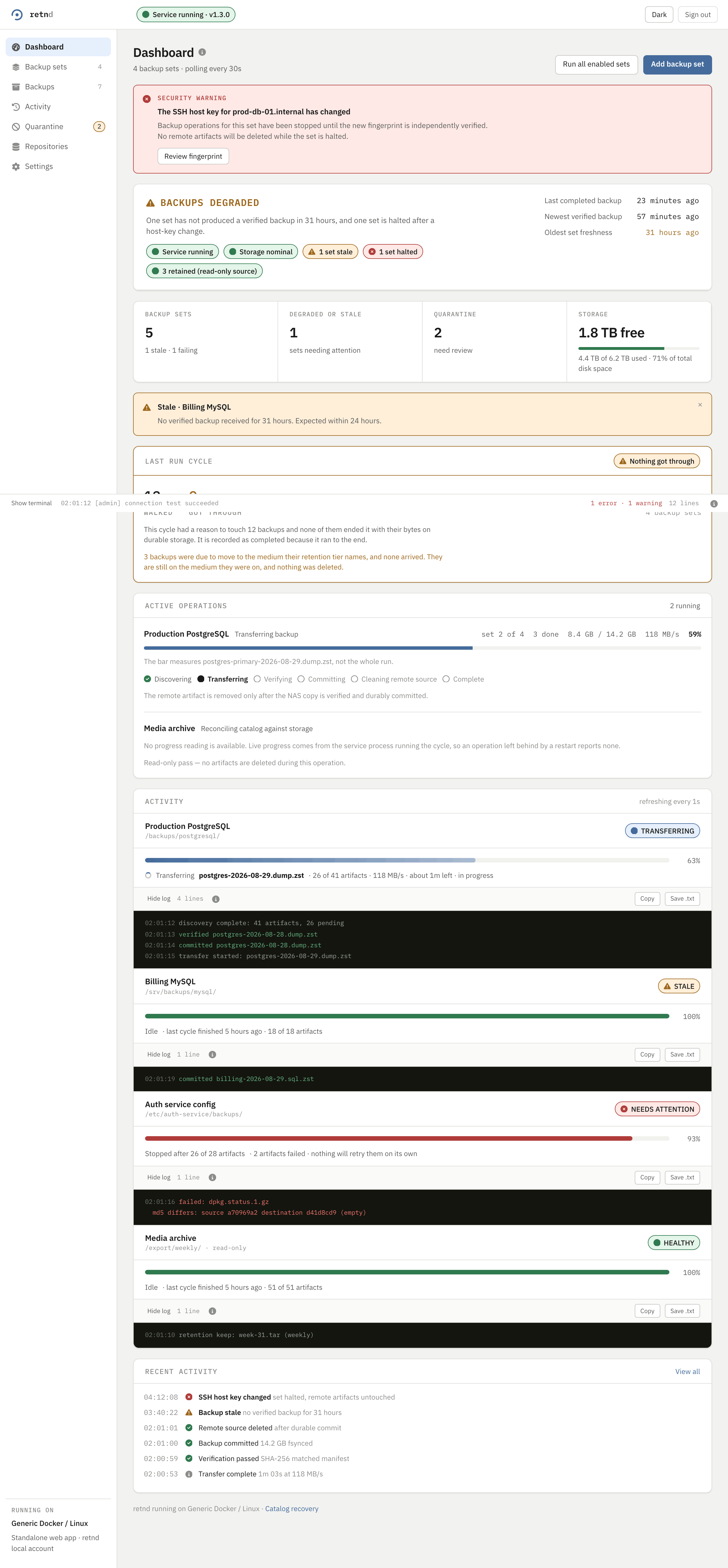Open Backups in the sidebar

[x=58, y=86]
